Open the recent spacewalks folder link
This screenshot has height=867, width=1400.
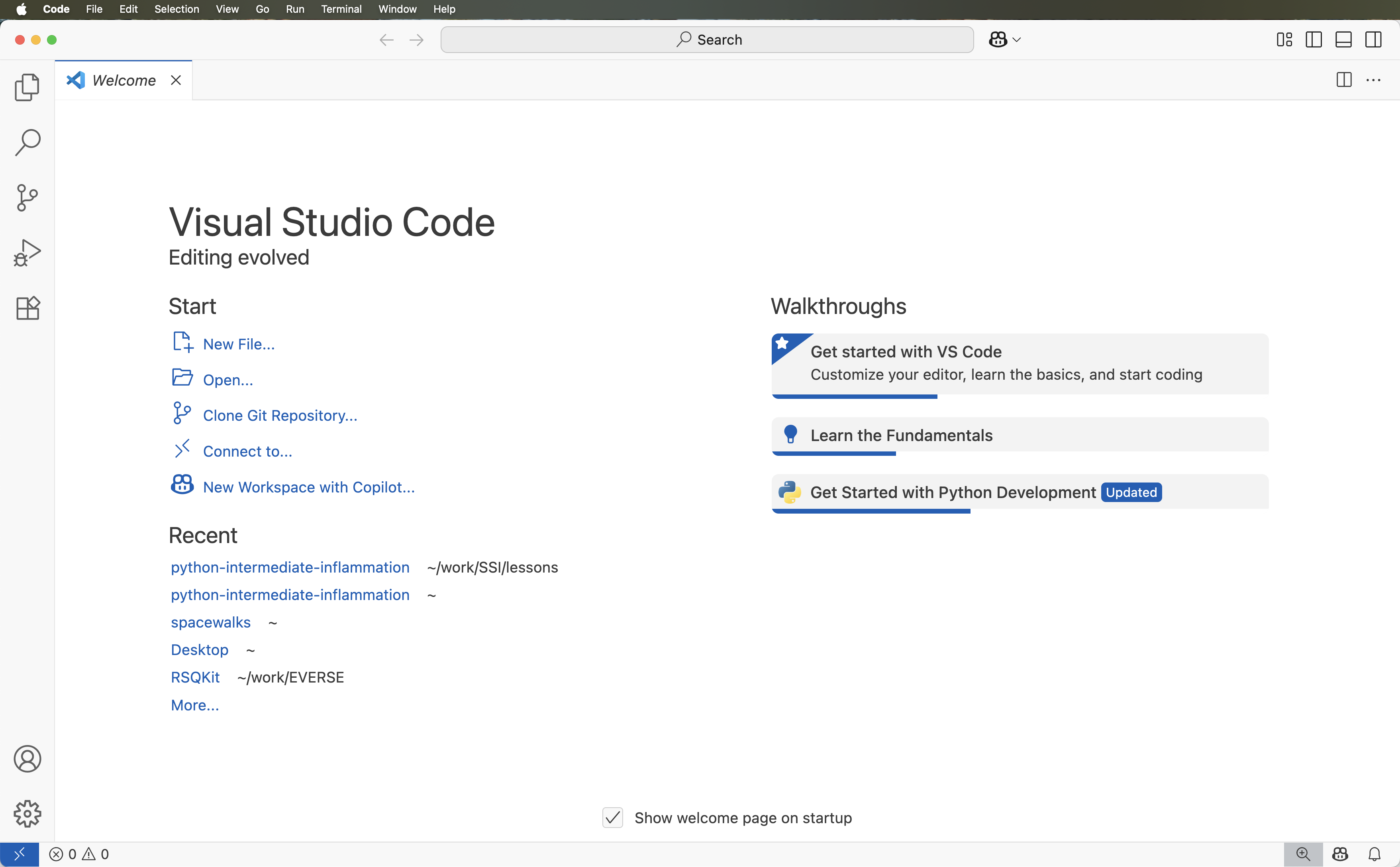(x=210, y=622)
